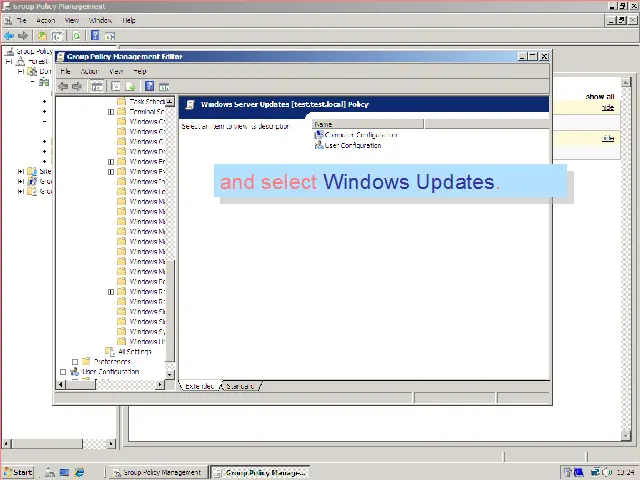640x480 pixels.
Task: Open Help icon in Group Policy Management toolbar
Action: click(x=95, y=36)
